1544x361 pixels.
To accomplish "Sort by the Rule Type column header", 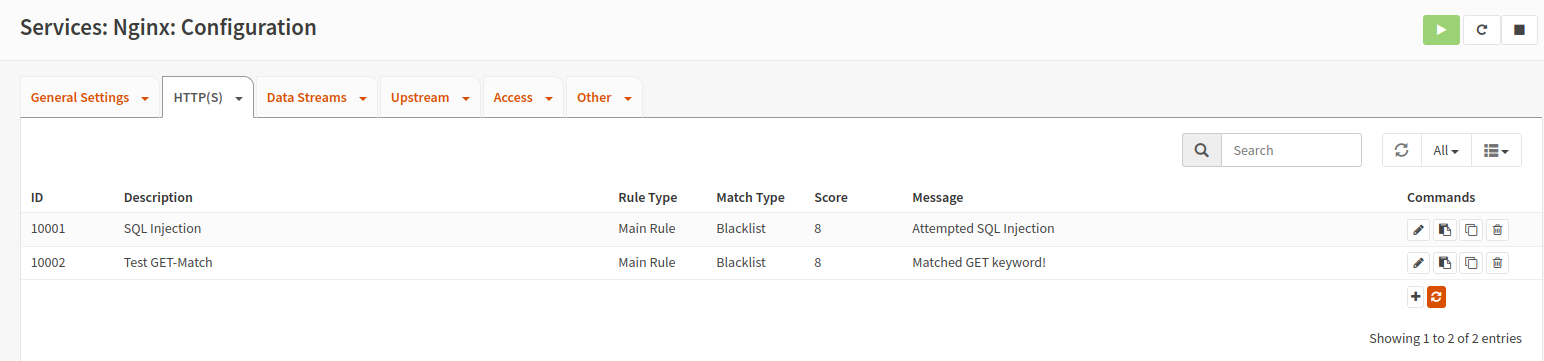I will (x=647, y=197).
